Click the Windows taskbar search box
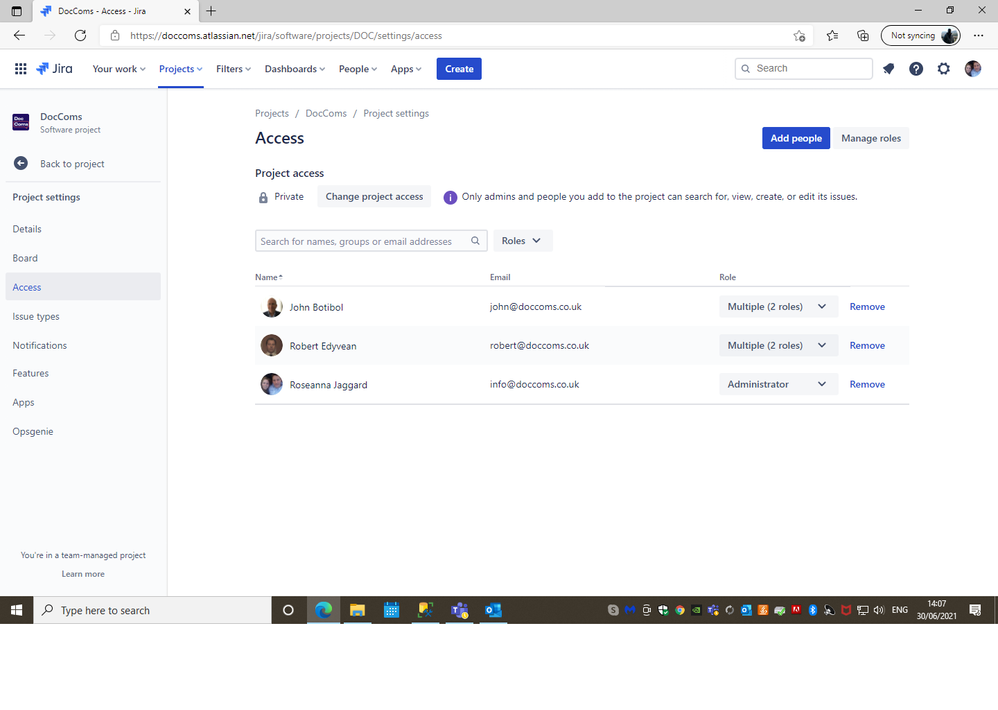Viewport: 998px width, 710px height. tap(153, 610)
